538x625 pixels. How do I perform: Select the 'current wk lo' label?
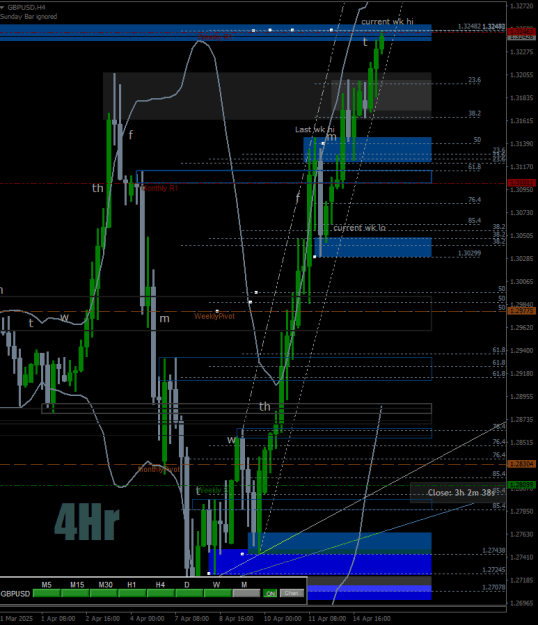coord(359,228)
